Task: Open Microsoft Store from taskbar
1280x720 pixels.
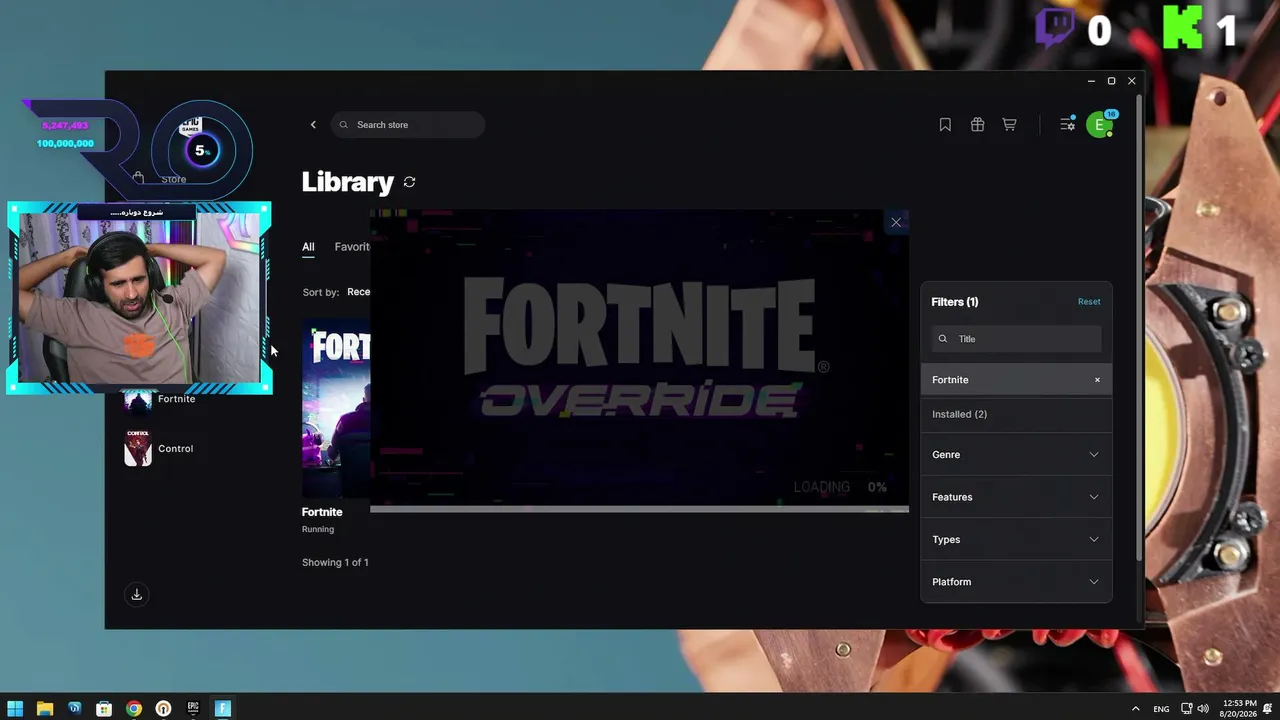Action: point(104,709)
